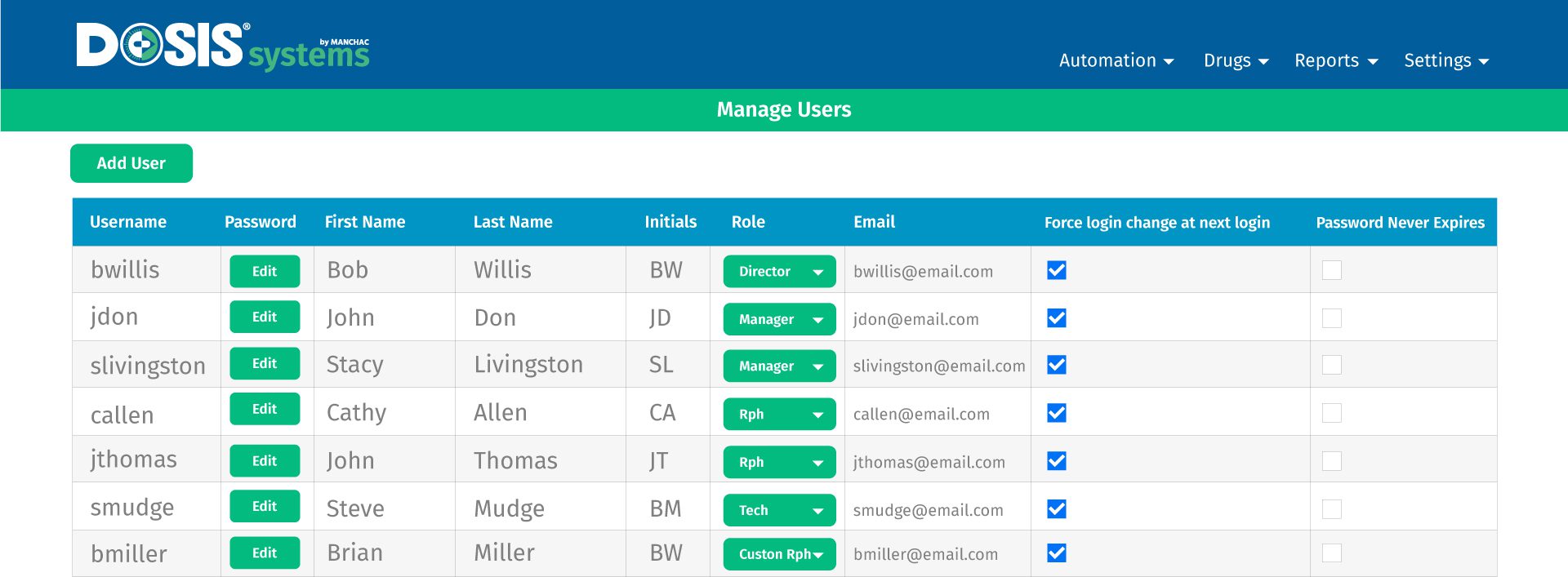Screen dimensions: 1568x577
Task: Open the Settings menu
Action: pyautogui.click(x=1446, y=60)
